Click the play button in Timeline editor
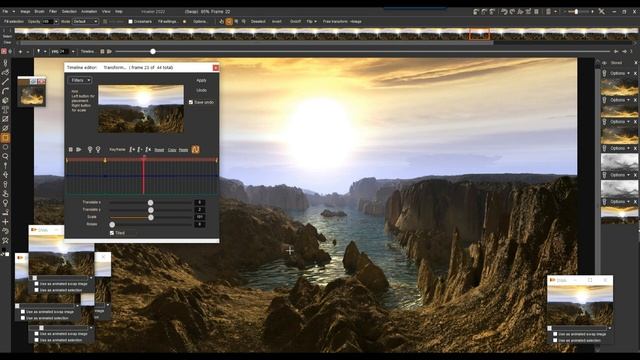Image resolution: width=640 pixels, height=360 pixels. 79,150
